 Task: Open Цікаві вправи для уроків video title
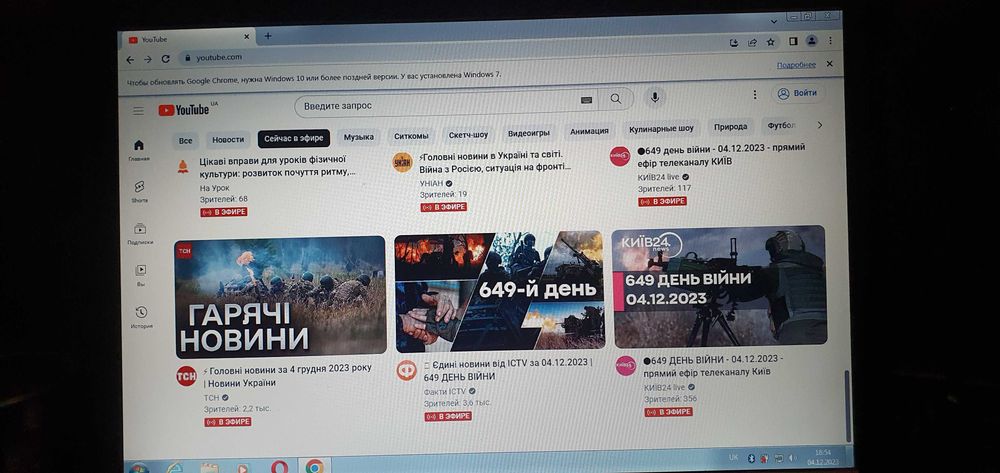coord(277,166)
